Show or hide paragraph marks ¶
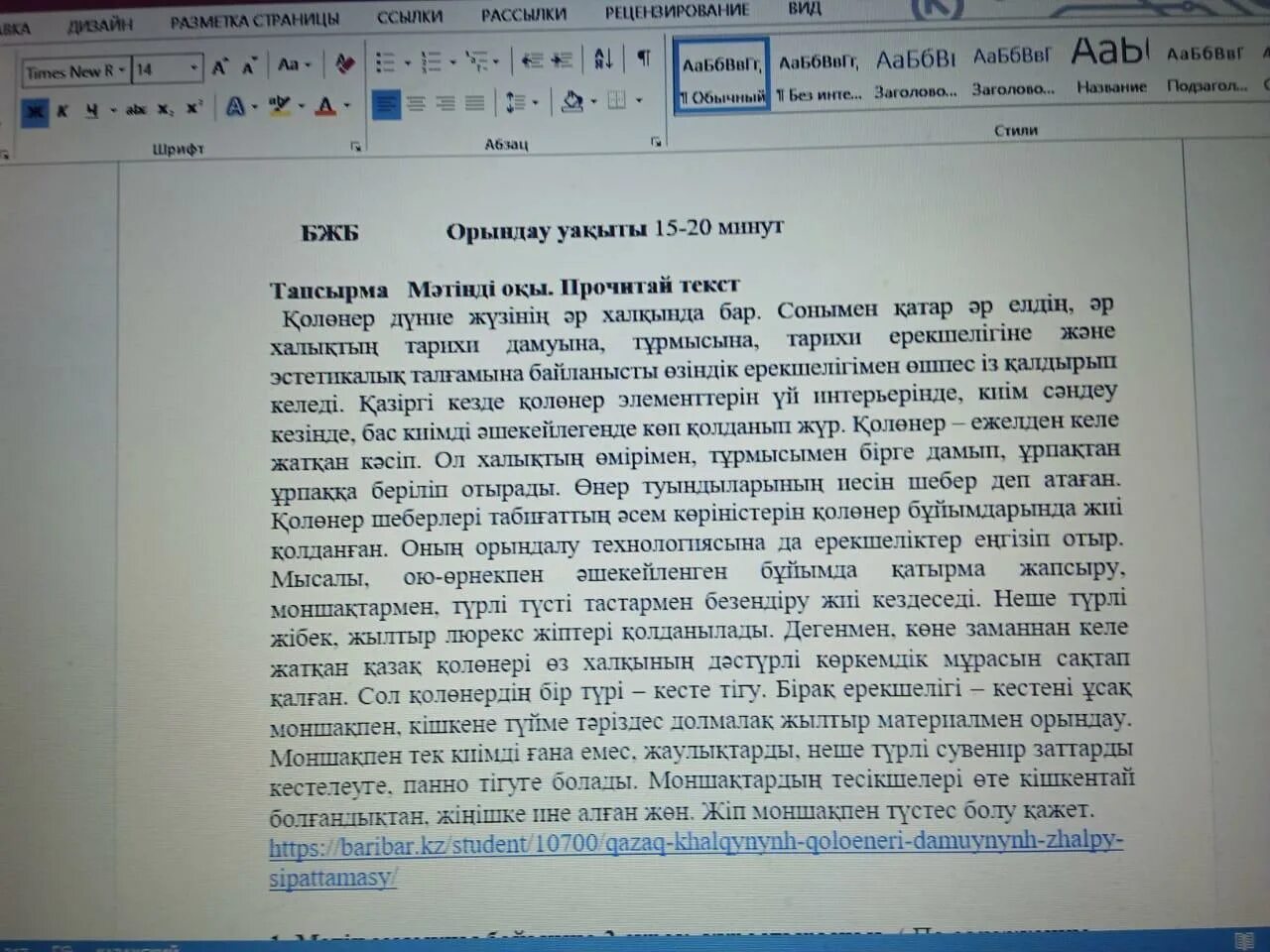Screen dimensions: 1270x952 (x=643, y=58)
